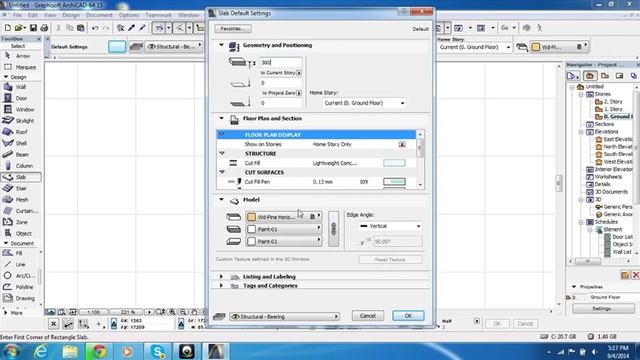The height and width of the screenshot is (360, 640).
Task: Click the Reset Texture button
Action: [x=390, y=260]
